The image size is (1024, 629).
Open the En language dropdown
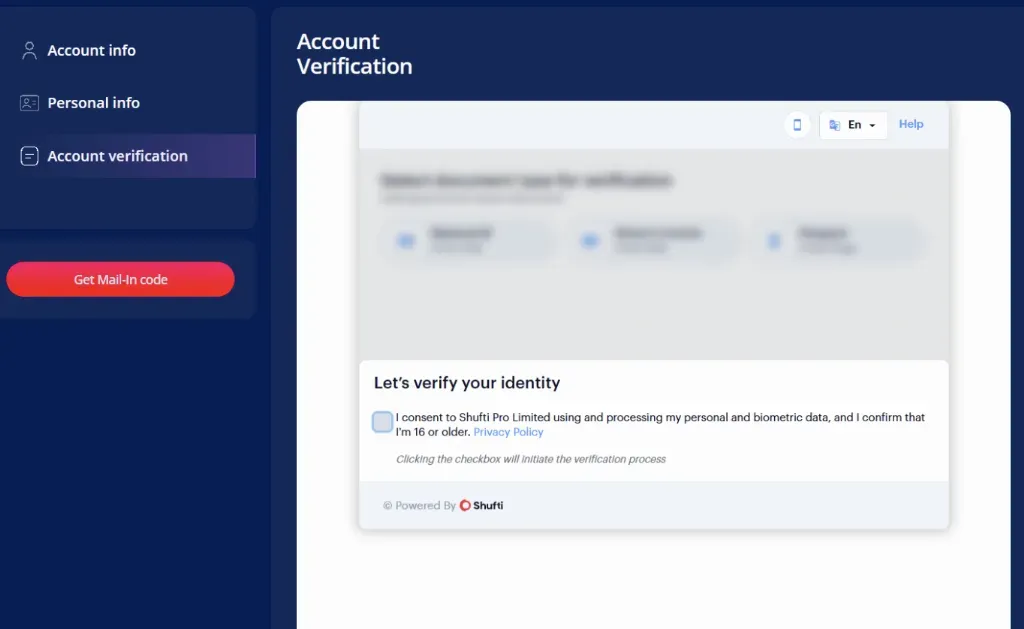[x=853, y=124]
